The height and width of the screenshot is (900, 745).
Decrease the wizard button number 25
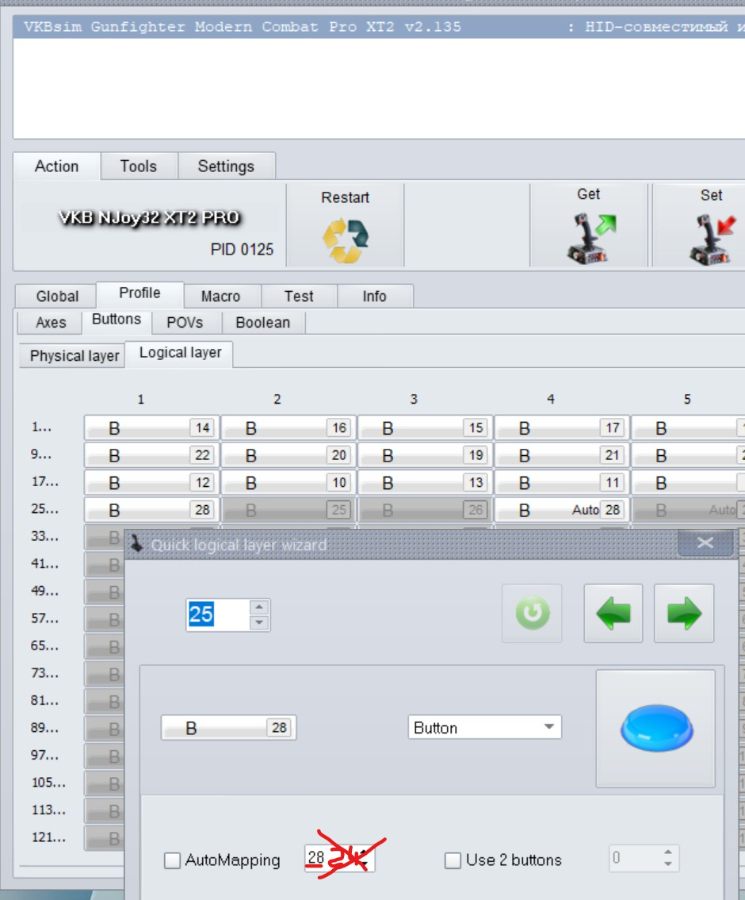259,622
